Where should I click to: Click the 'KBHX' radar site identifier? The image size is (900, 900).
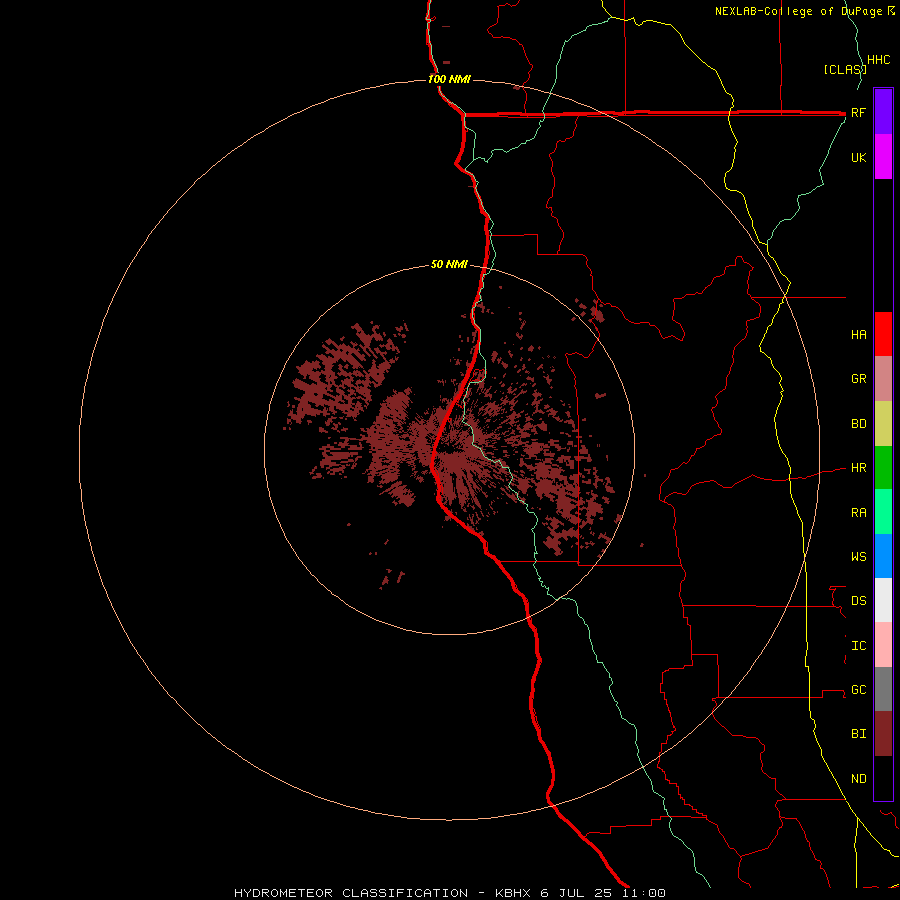coord(513,893)
